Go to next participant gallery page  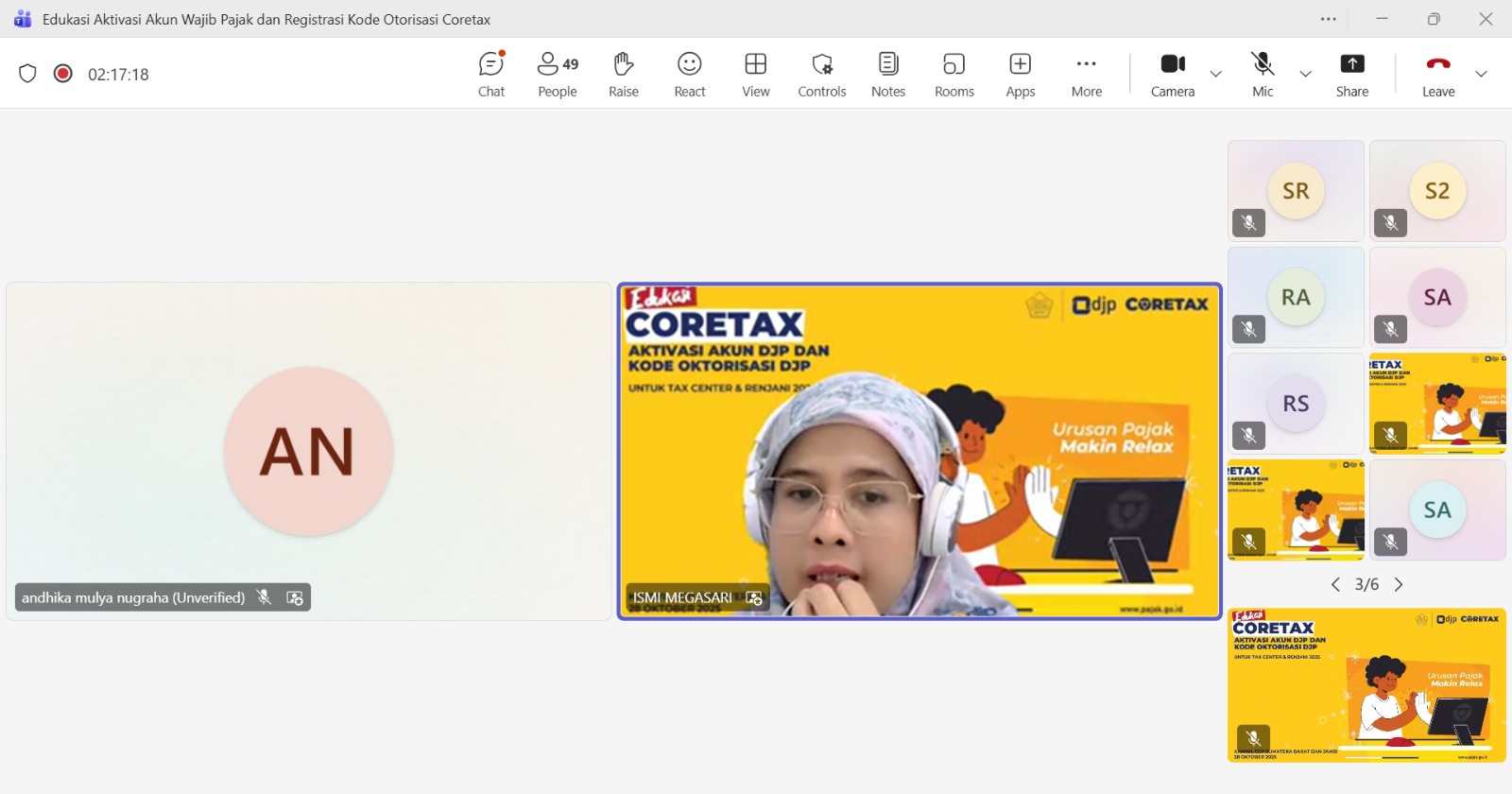tap(1399, 585)
